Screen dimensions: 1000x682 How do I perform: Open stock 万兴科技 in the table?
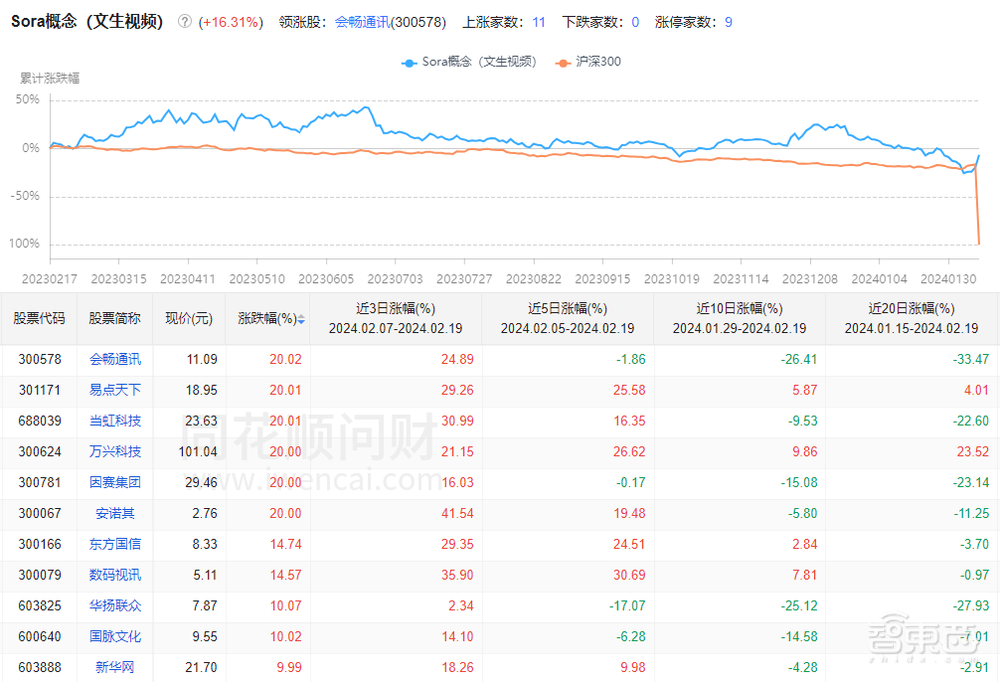click(x=115, y=451)
